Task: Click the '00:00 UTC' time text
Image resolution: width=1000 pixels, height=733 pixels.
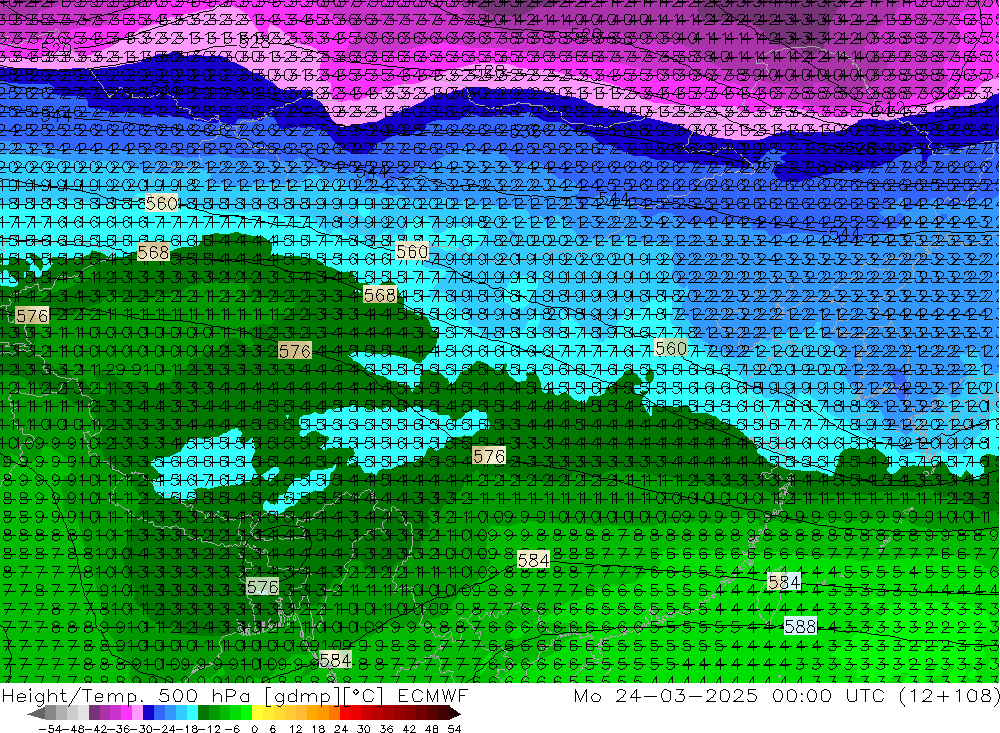Action: tap(829, 696)
